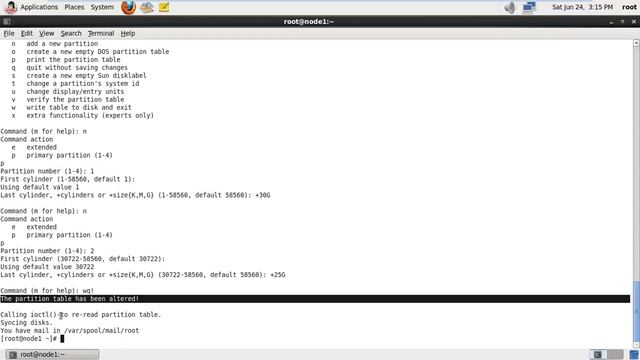Click the terminal scrollbar thumb
Viewport: 640px width, 360px height.
pos(636,310)
